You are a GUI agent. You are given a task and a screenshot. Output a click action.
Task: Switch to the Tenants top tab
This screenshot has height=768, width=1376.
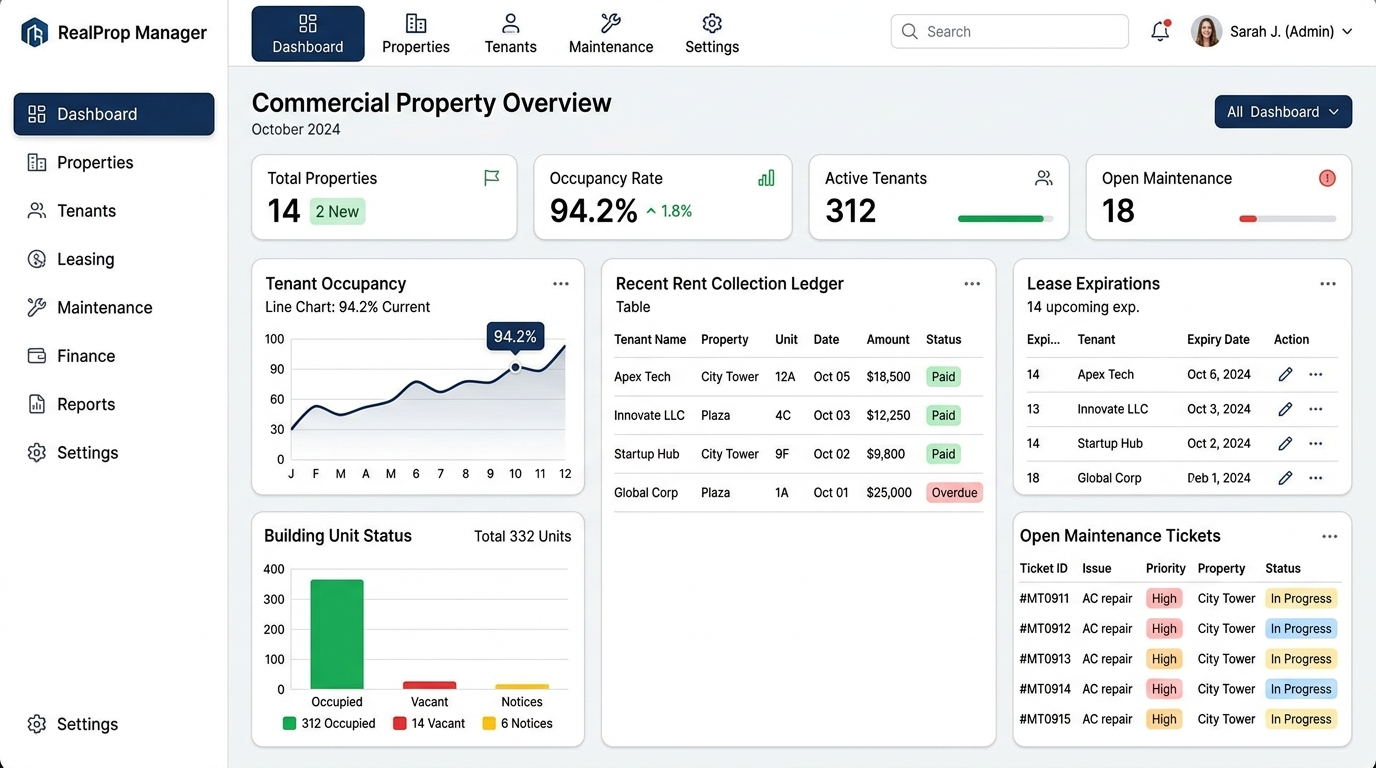(x=511, y=34)
